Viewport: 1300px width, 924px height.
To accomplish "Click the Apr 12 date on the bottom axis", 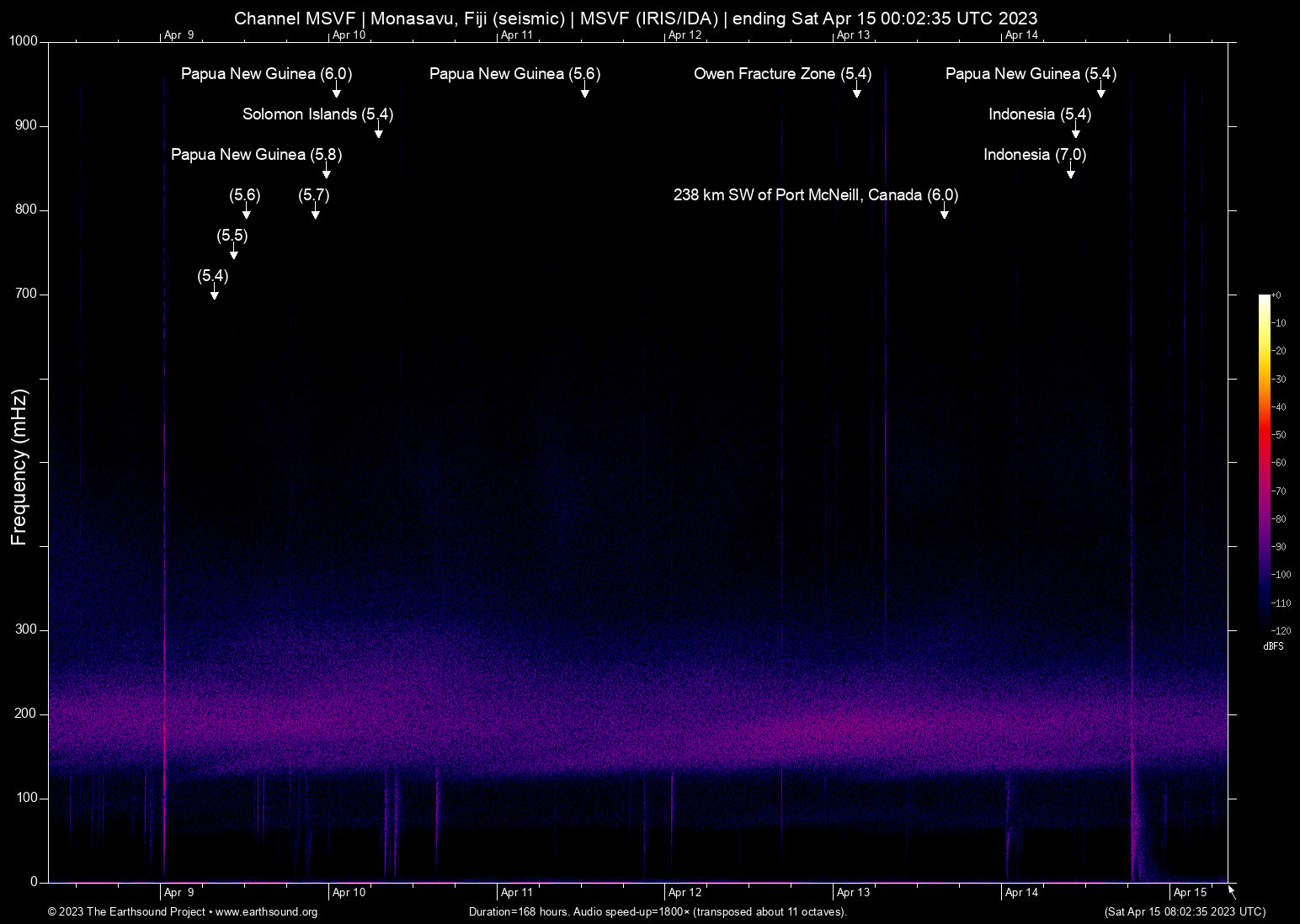I will point(685,893).
